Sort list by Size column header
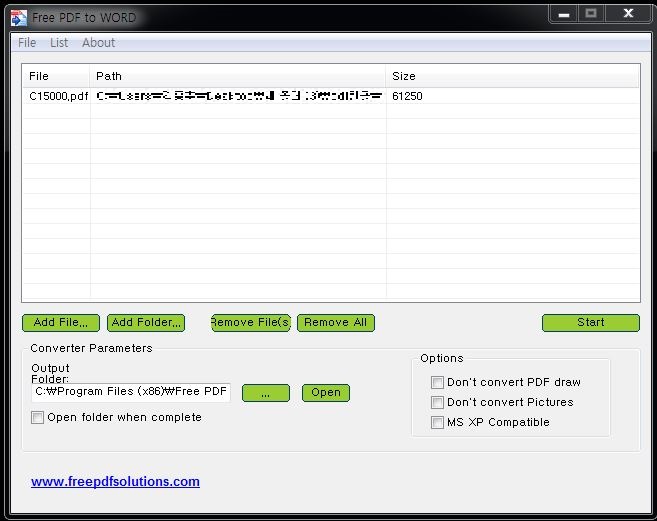657x521 pixels. (512, 76)
